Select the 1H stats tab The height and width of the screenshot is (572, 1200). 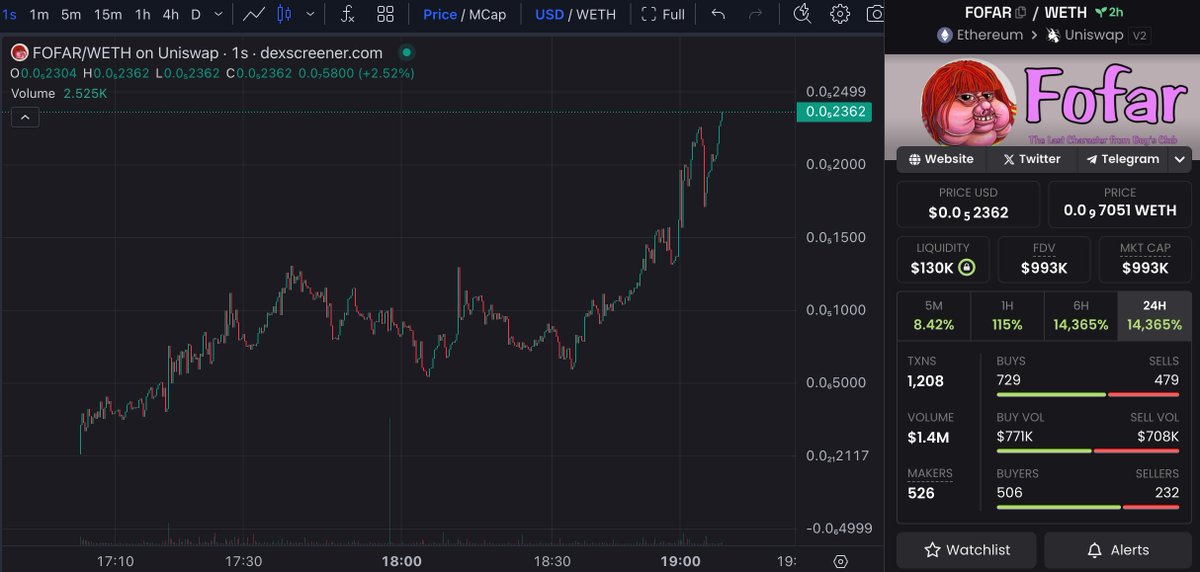point(1007,315)
